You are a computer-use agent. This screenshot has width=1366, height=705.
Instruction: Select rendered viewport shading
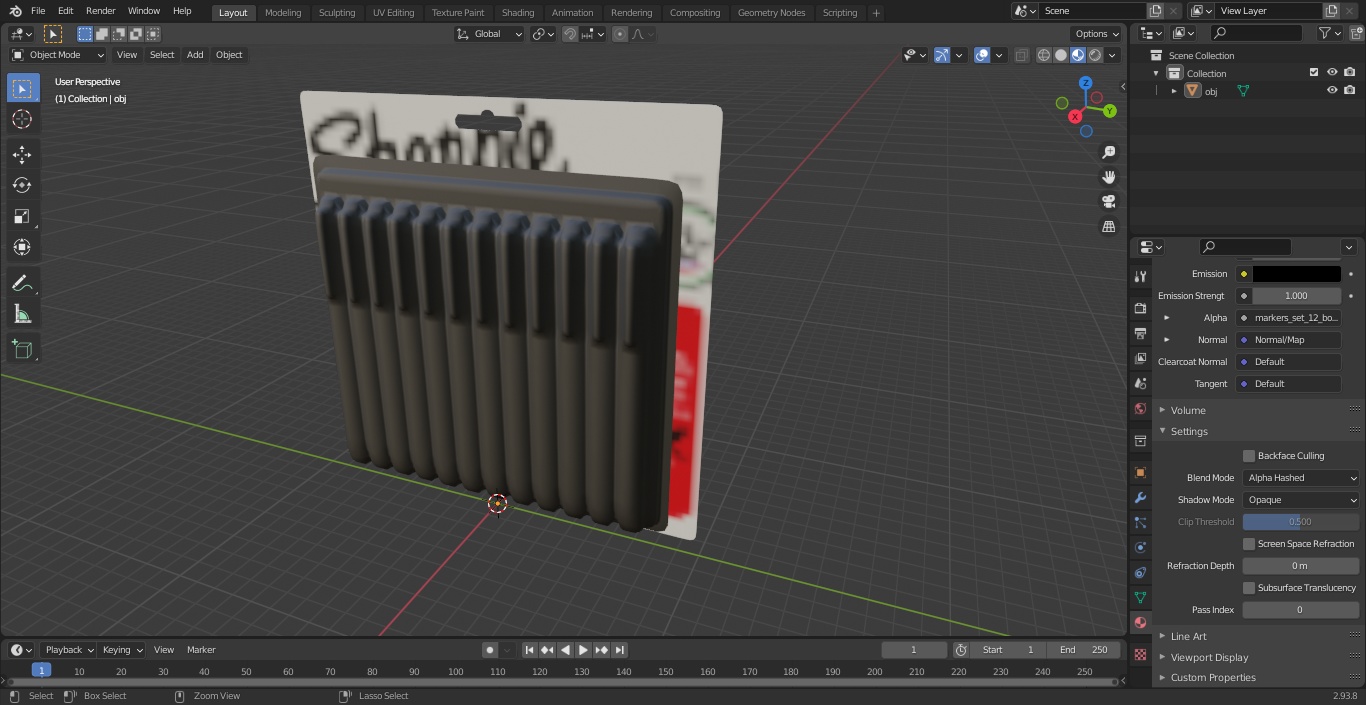[x=1095, y=55]
